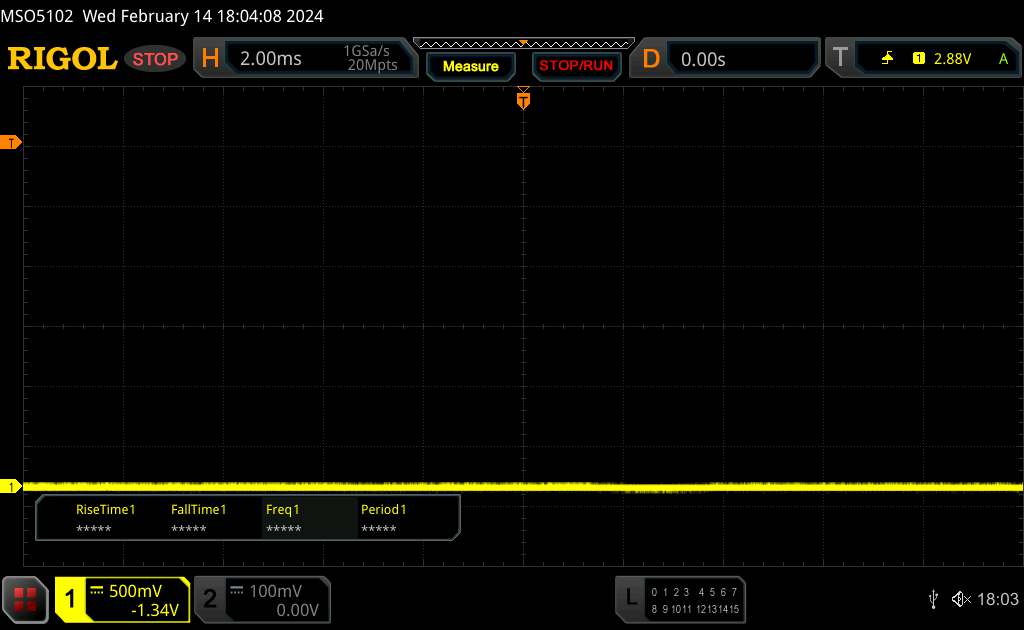Click the USB connection status icon
Image resolution: width=1024 pixels, height=630 pixels.
[933, 599]
